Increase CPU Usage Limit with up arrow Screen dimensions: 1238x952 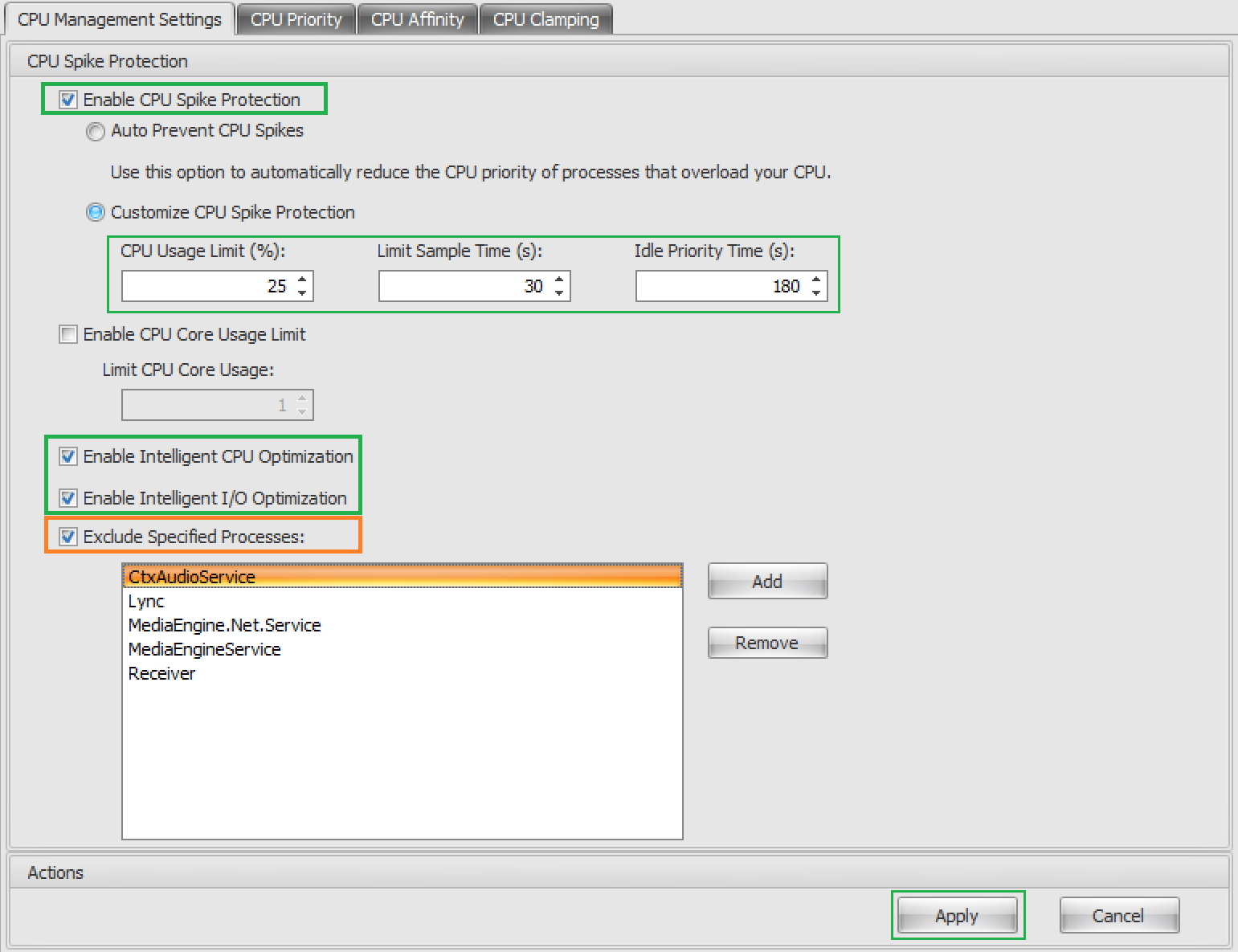pos(302,280)
